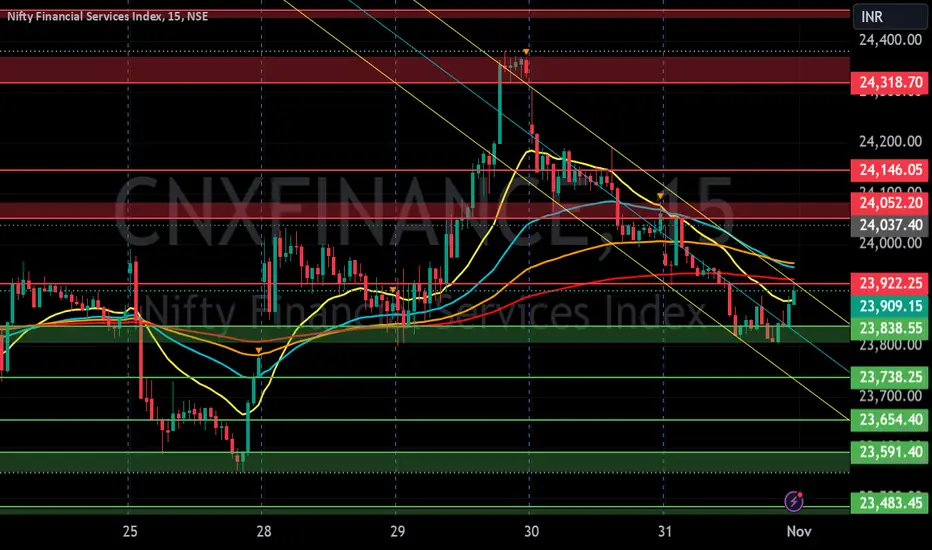Click the orange marker at the day-31 open
Viewport: 932px width, 550px height.
pos(660,196)
